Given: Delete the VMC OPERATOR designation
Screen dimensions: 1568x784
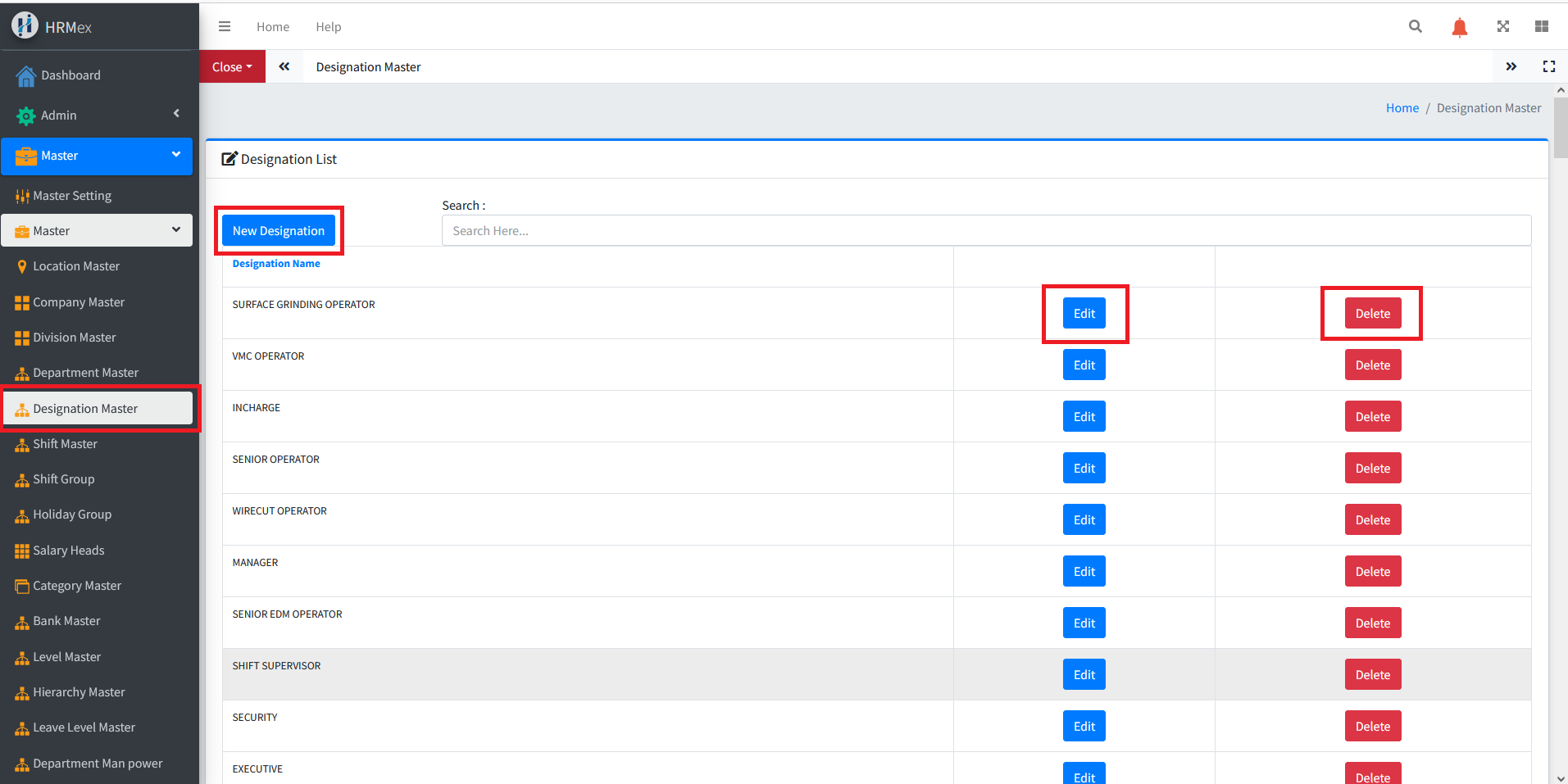Looking at the screenshot, I should [1372, 365].
